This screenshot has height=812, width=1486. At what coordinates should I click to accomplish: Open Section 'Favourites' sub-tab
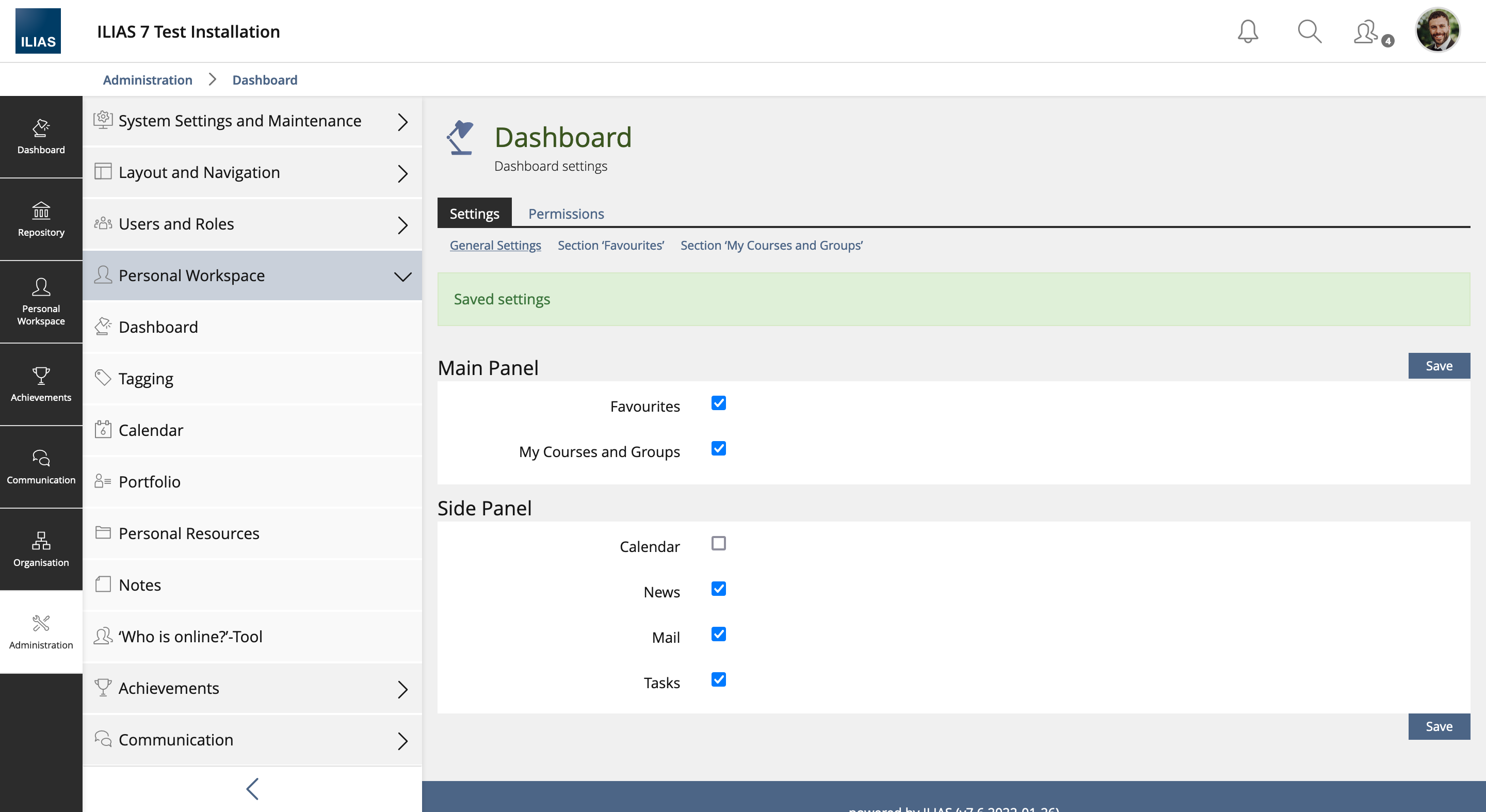tap(610, 245)
